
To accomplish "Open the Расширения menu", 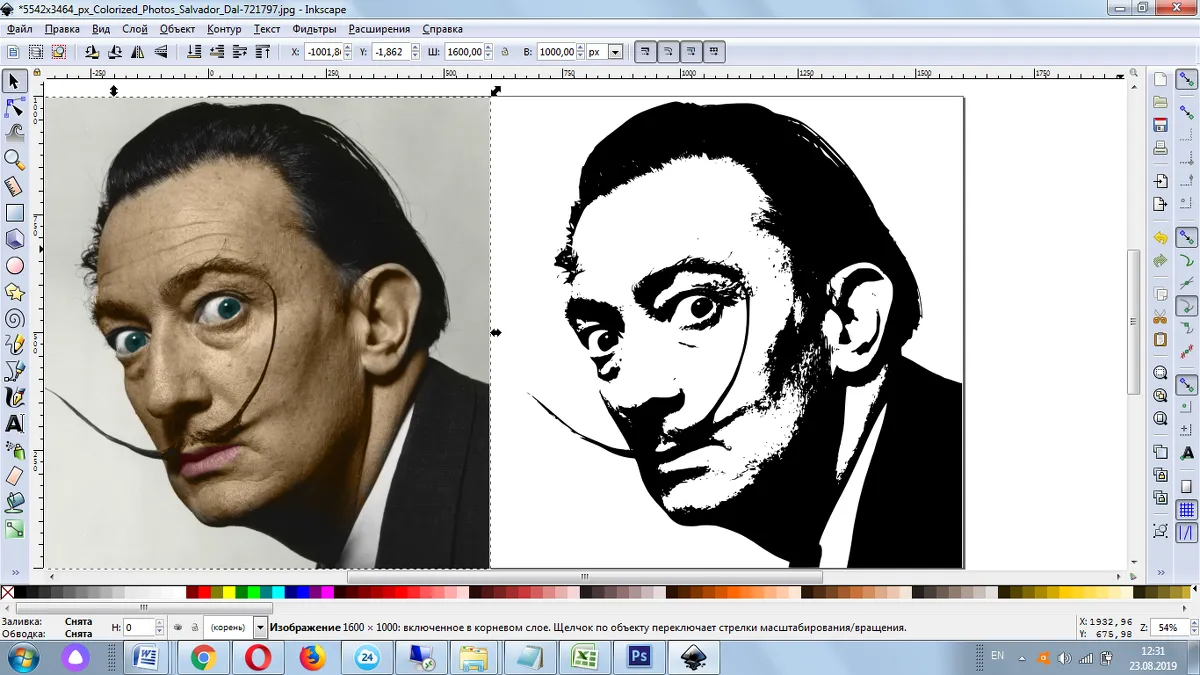I will (x=379, y=29).
